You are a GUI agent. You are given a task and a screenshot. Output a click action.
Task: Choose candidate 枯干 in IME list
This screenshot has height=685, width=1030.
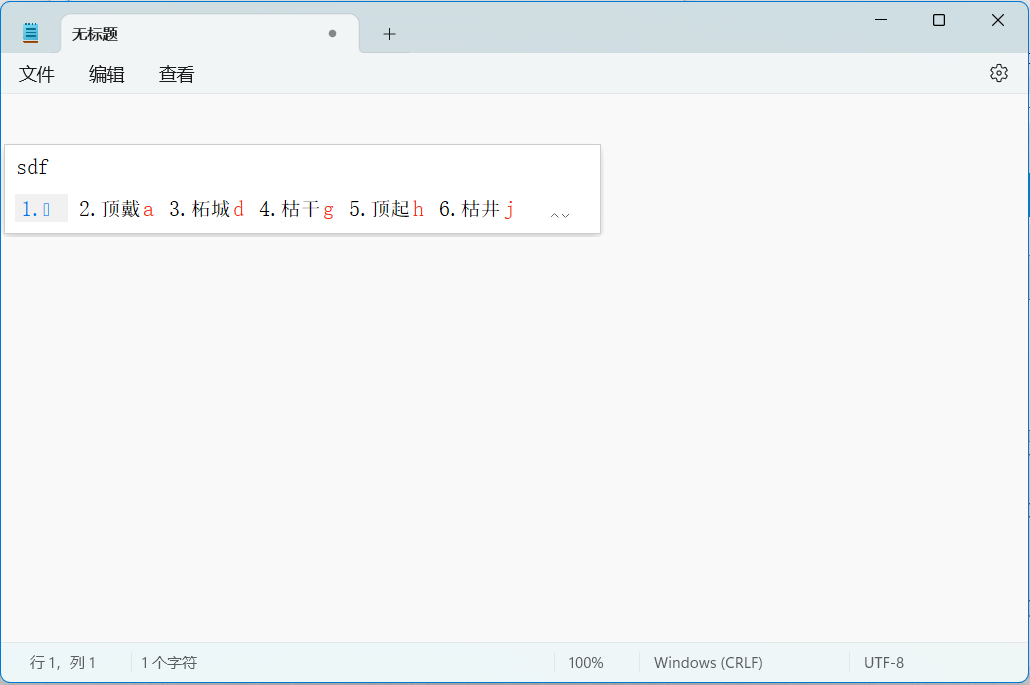pos(297,209)
